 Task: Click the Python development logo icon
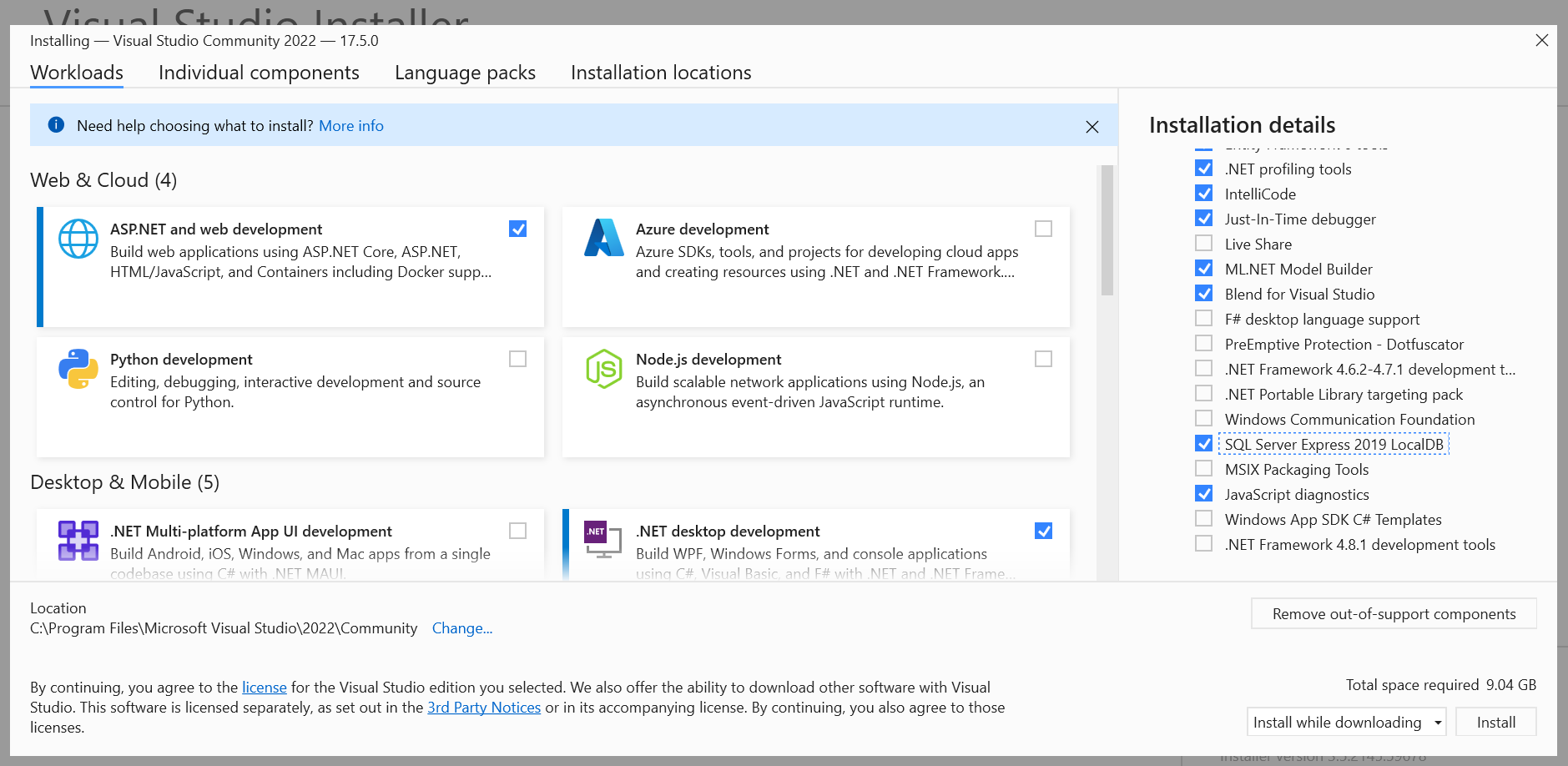(x=78, y=369)
